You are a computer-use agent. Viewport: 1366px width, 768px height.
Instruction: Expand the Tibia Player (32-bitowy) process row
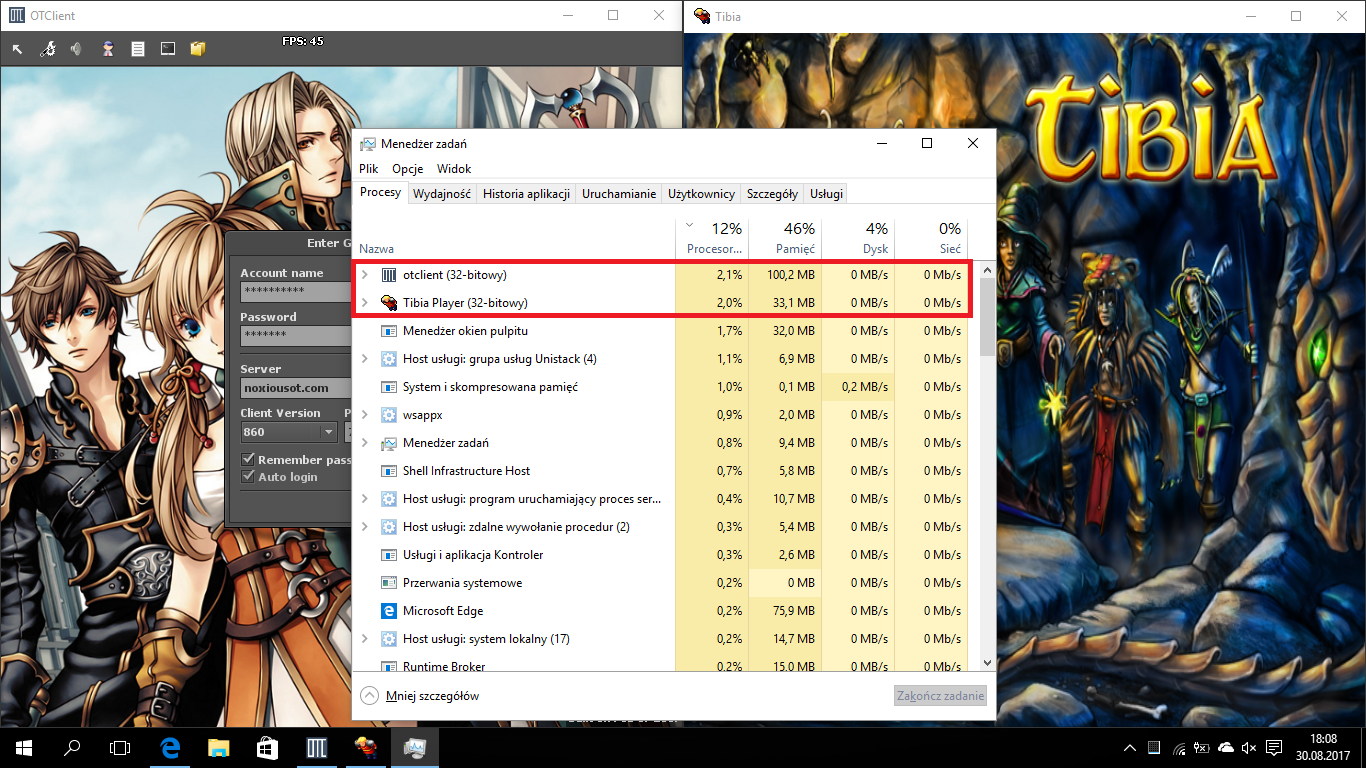365,303
